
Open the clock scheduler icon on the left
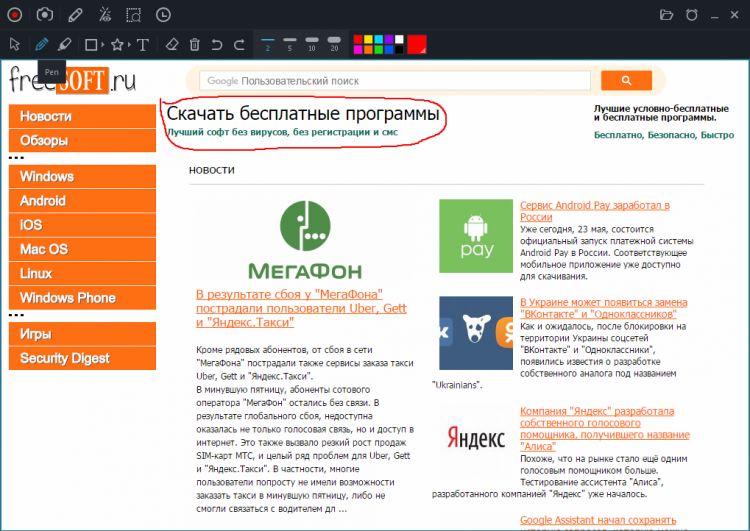pos(163,15)
